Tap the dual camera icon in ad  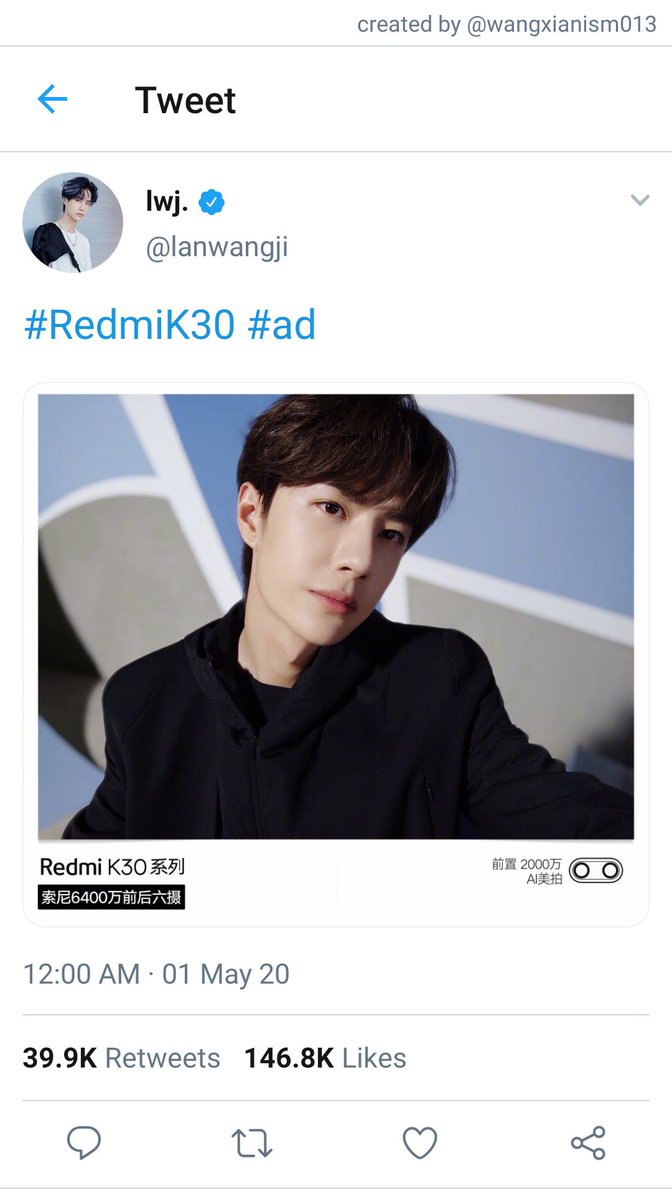click(x=596, y=870)
